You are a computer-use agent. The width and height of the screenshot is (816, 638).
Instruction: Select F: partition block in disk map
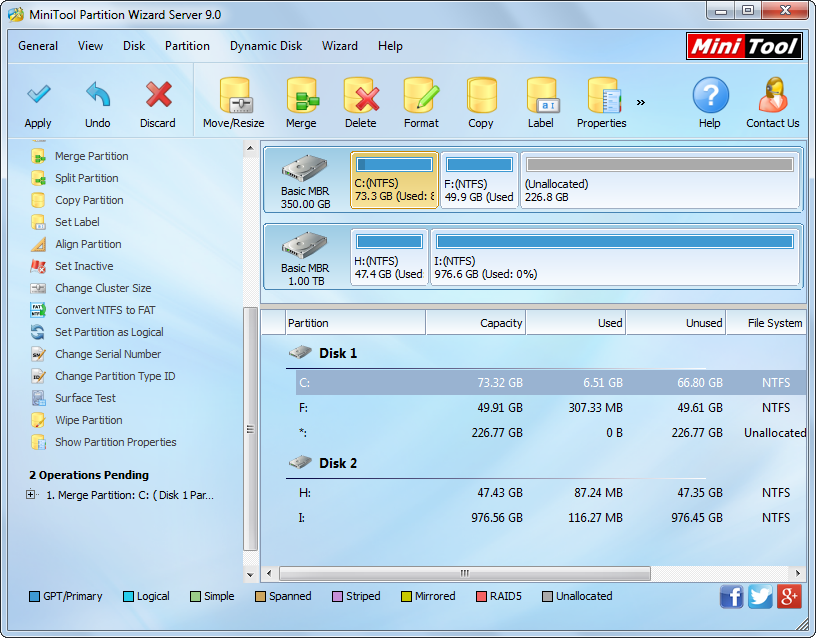click(479, 180)
